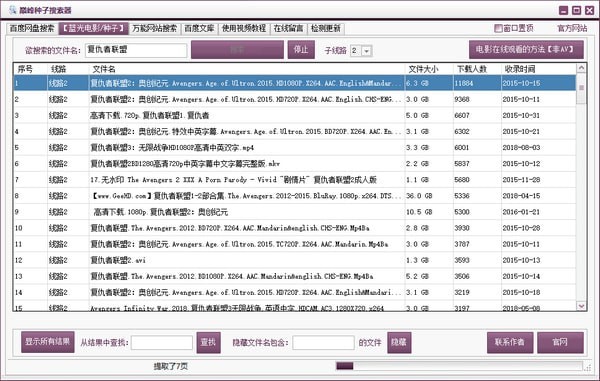600x381 pixels.
Task: Click file size 10.5 GB cell
Action: pyautogui.click(x=419, y=212)
